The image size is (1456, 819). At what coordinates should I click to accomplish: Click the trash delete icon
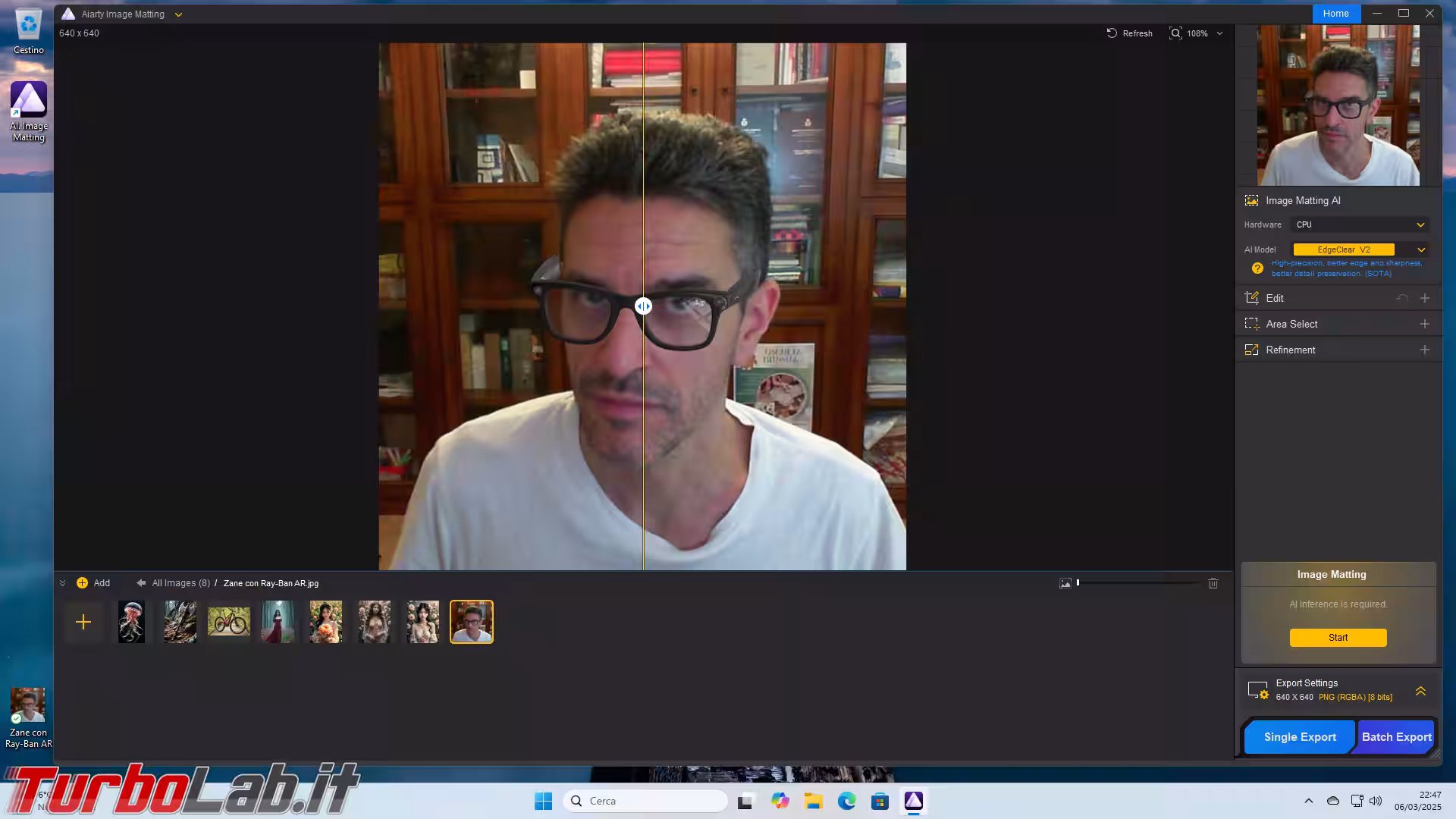1213,583
